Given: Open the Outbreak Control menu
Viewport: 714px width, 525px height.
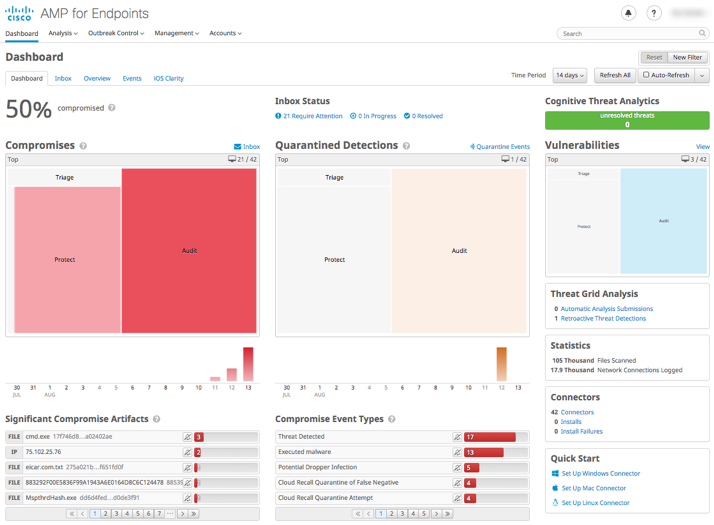Looking at the screenshot, I should click(x=116, y=33).
